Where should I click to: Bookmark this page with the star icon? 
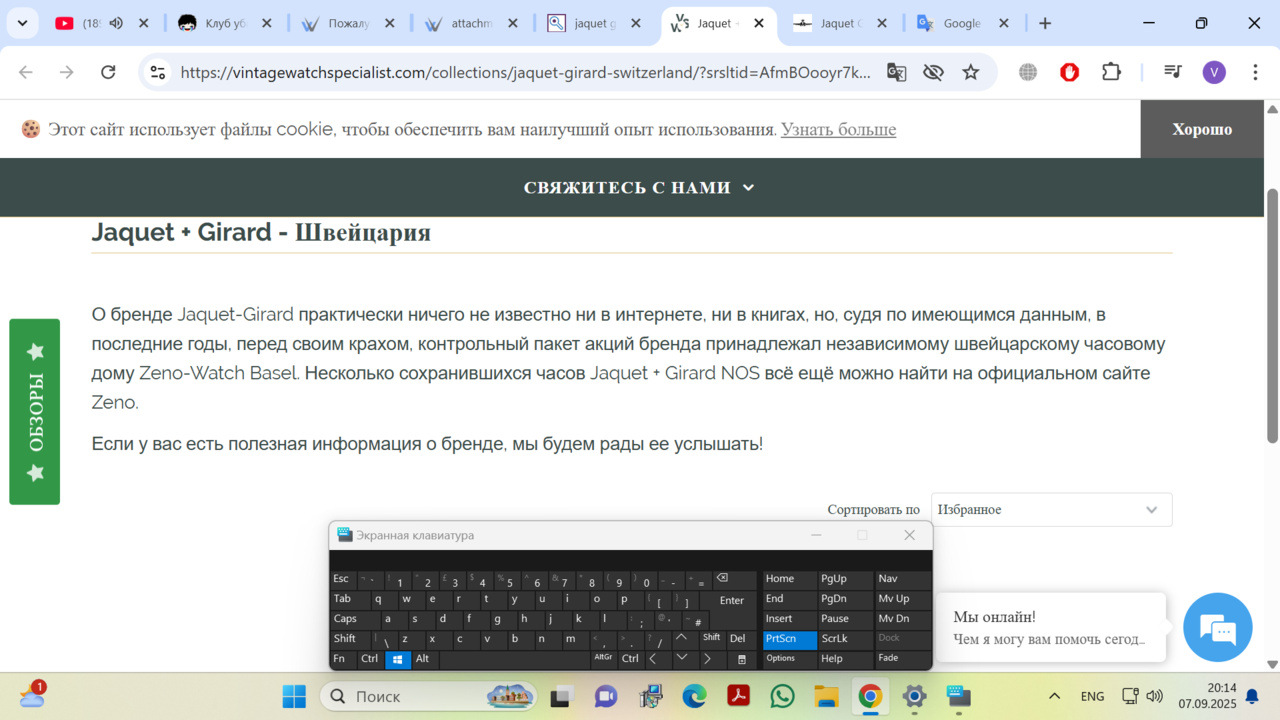click(x=970, y=72)
